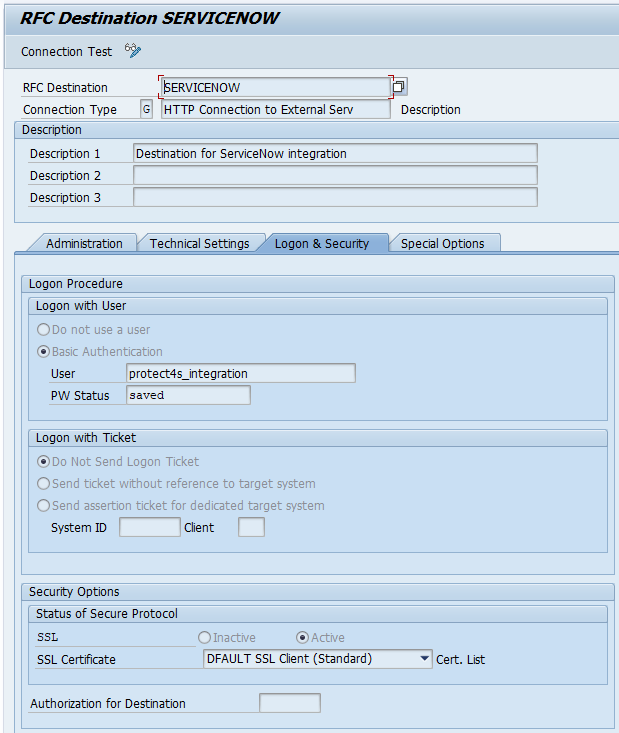Set SSL to Active

point(302,637)
